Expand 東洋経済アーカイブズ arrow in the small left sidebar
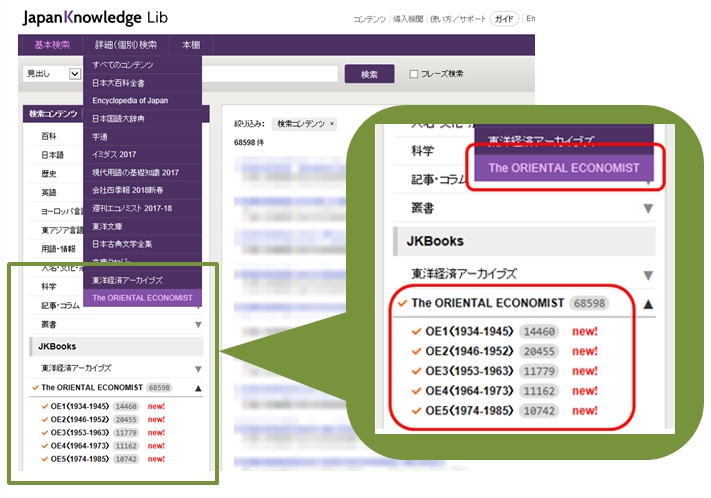The height and width of the screenshot is (498, 711). [x=198, y=369]
